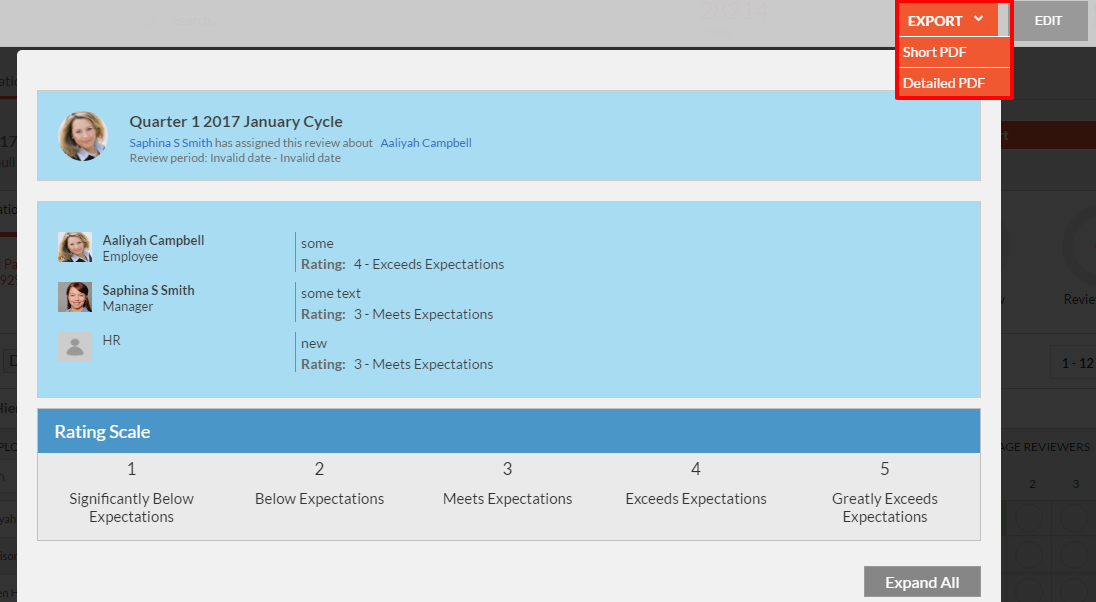Viewport: 1096px width, 602px height.
Task: Click Saphina S Smith manager avatar
Action: pyautogui.click(x=75, y=297)
